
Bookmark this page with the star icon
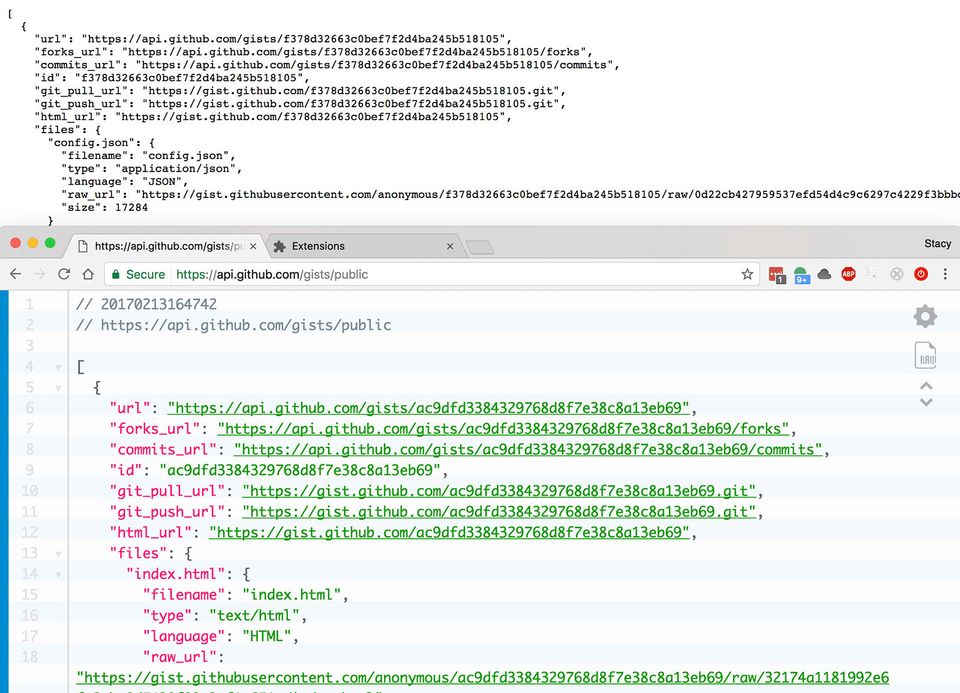pos(747,274)
